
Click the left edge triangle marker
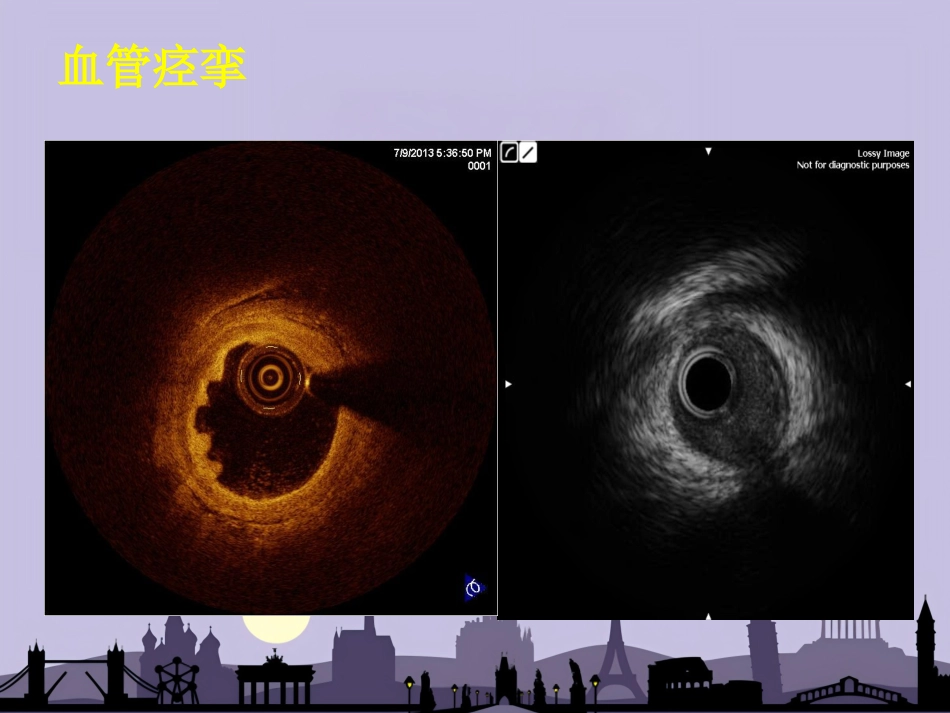coord(508,384)
